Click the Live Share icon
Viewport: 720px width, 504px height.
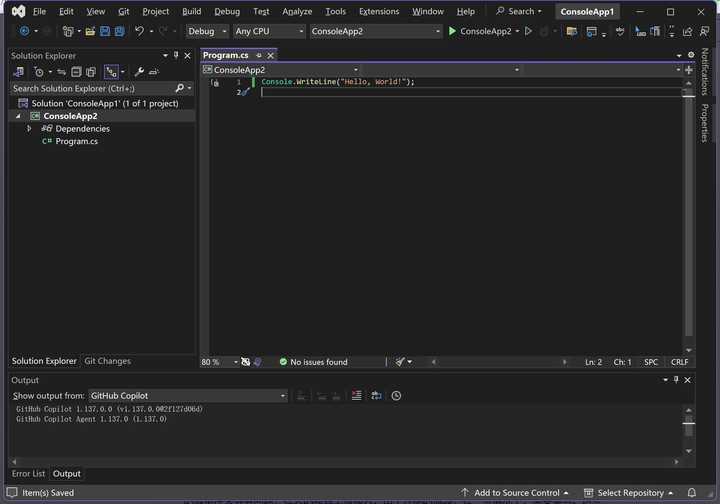pyautogui.click(x=687, y=31)
